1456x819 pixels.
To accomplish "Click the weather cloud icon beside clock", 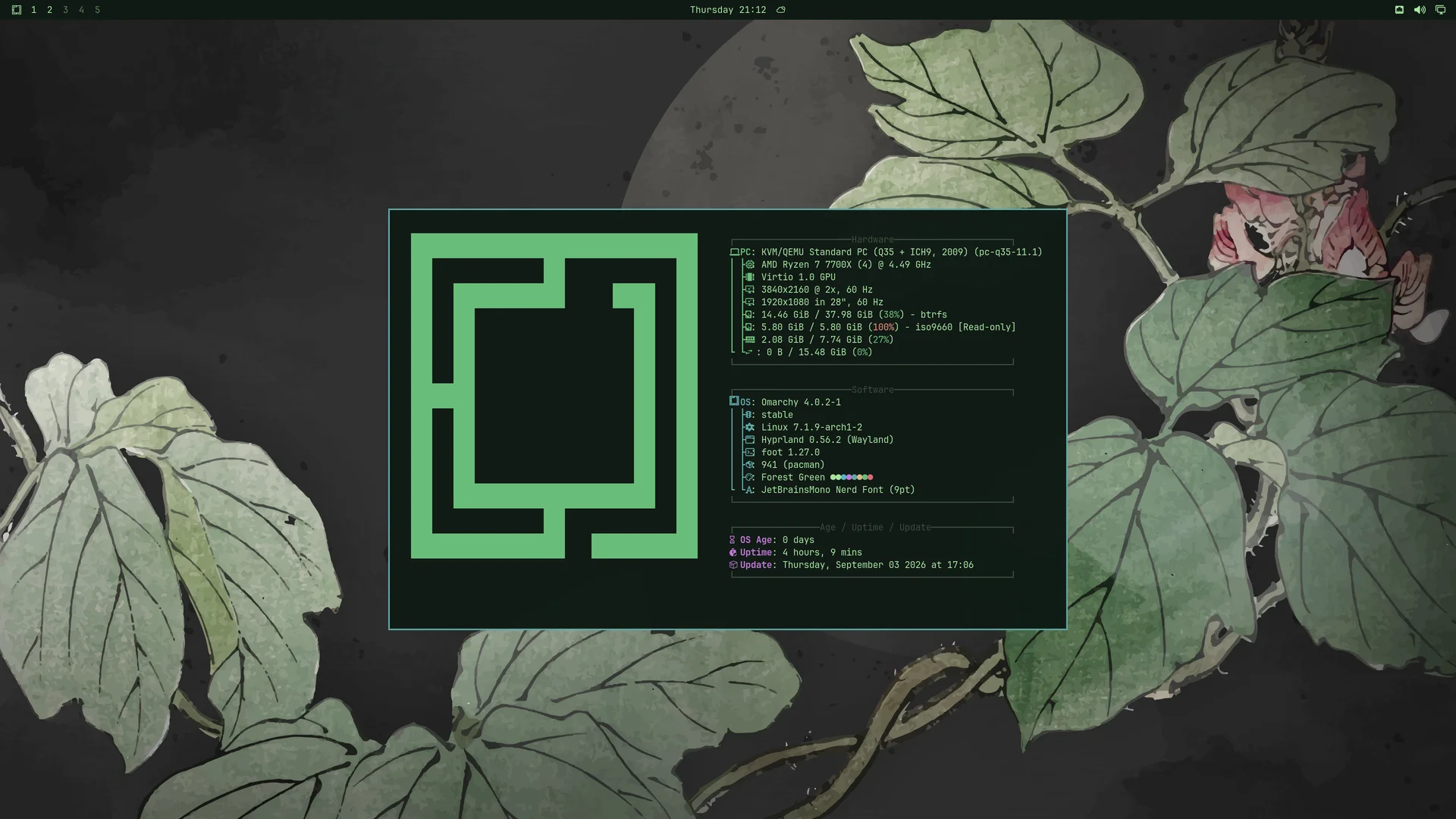I will pyautogui.click(x=780, y=10).
